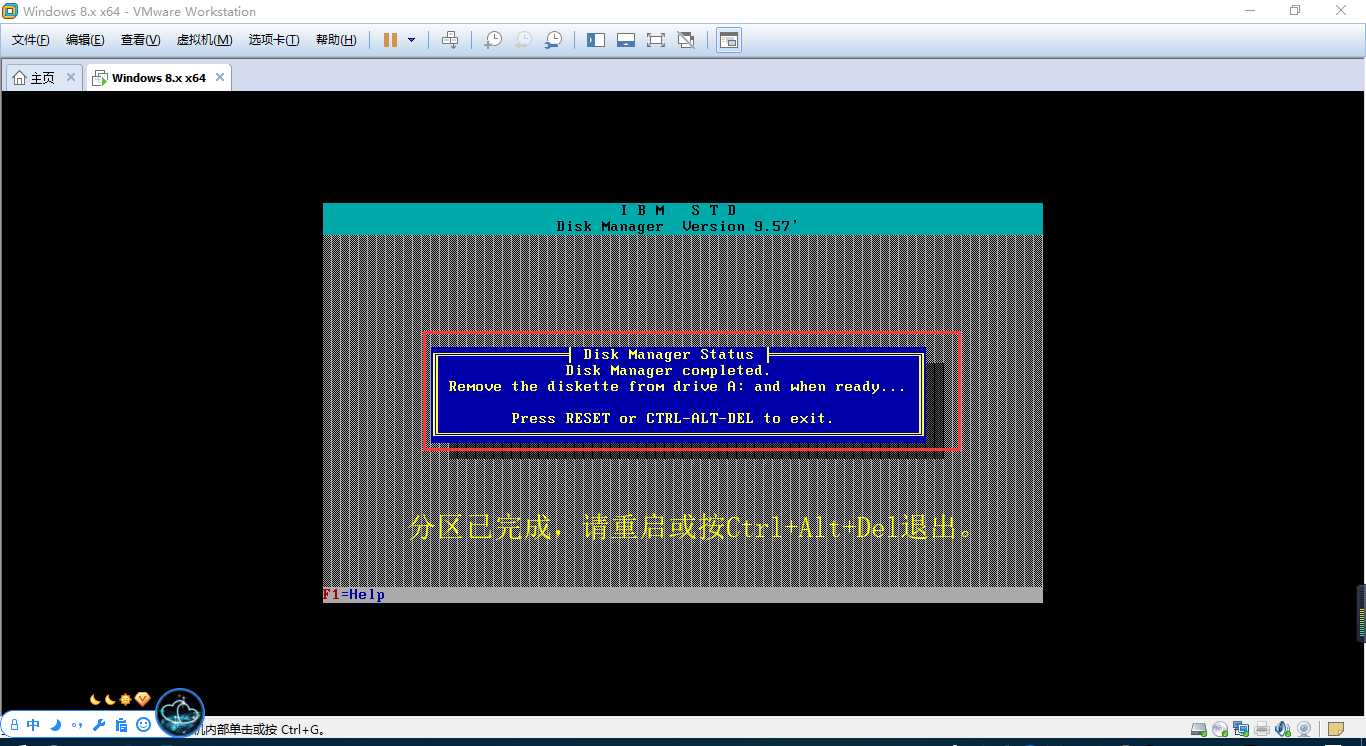The height and width of the screenshot is (746, 1366).
Task: Open the 查看(V) menu
Action: (140, 40)
